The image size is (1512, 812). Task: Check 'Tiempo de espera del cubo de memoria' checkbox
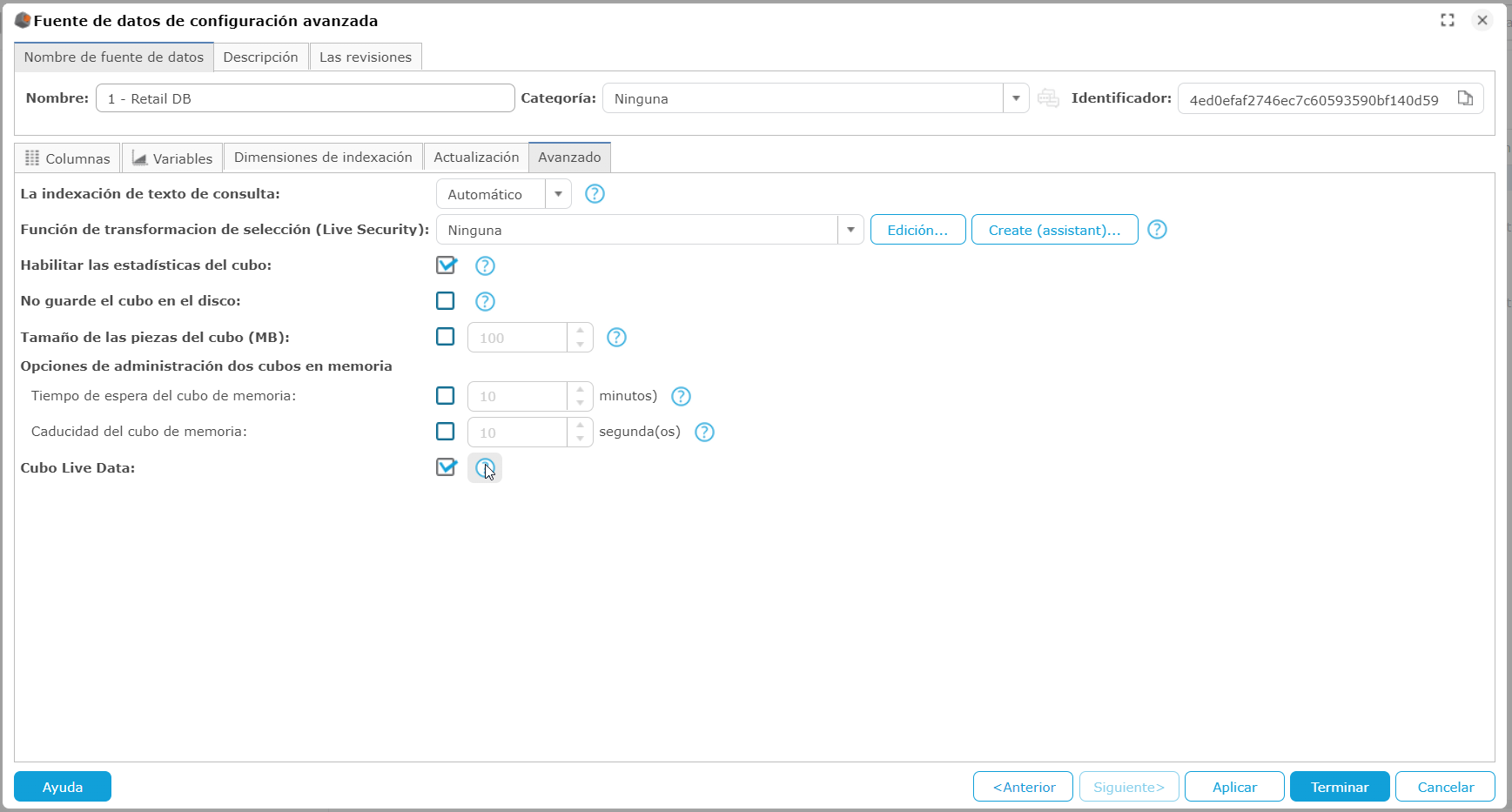click(x=446, y=396)
